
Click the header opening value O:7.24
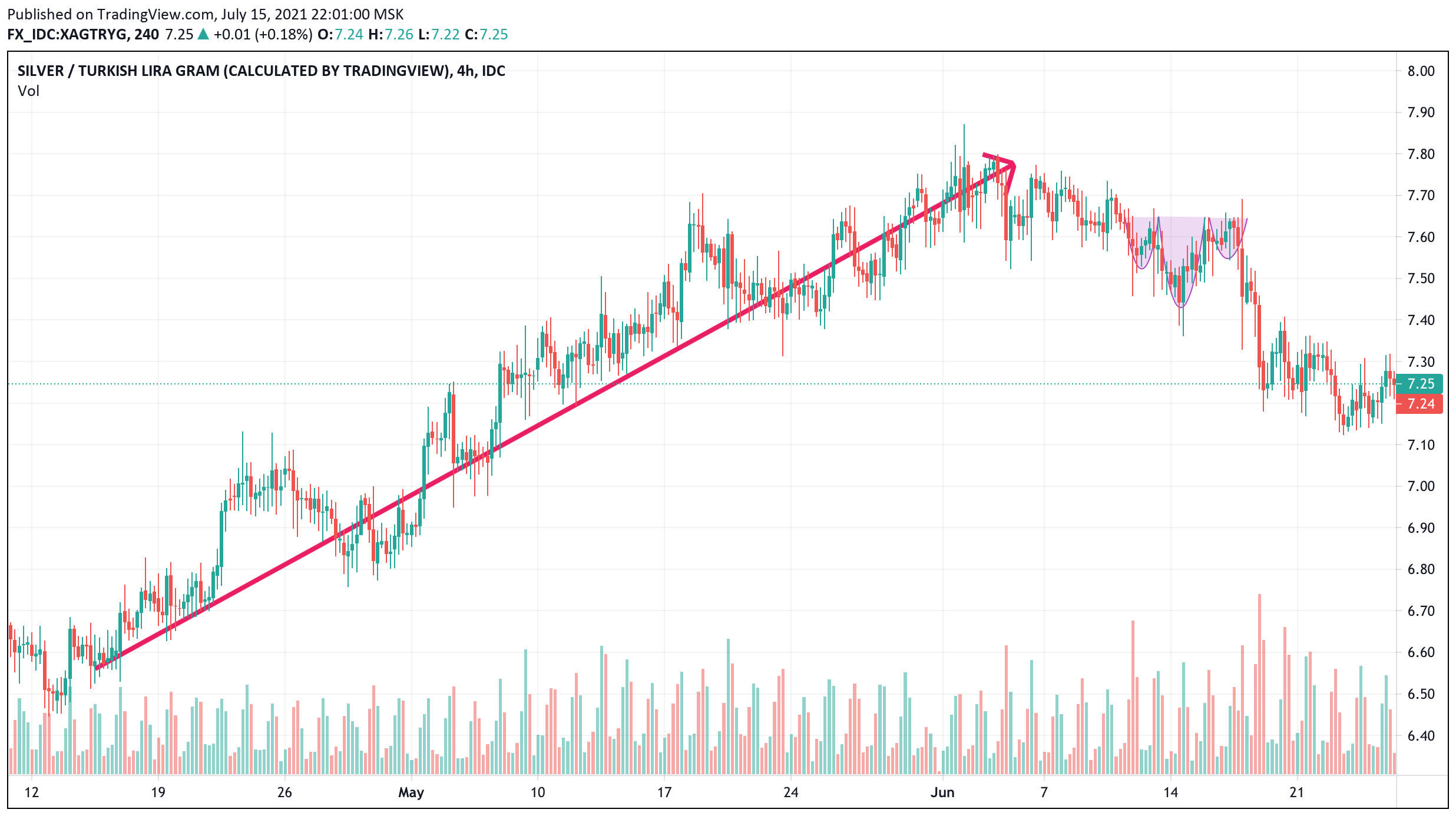click(340, 35)
